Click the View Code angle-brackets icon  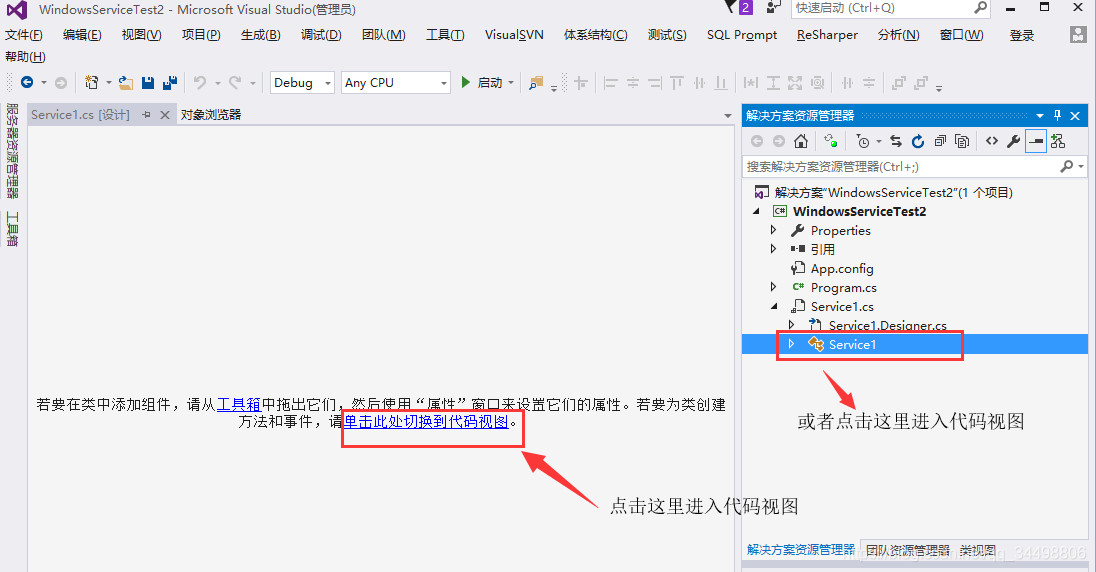pos(992,141)
